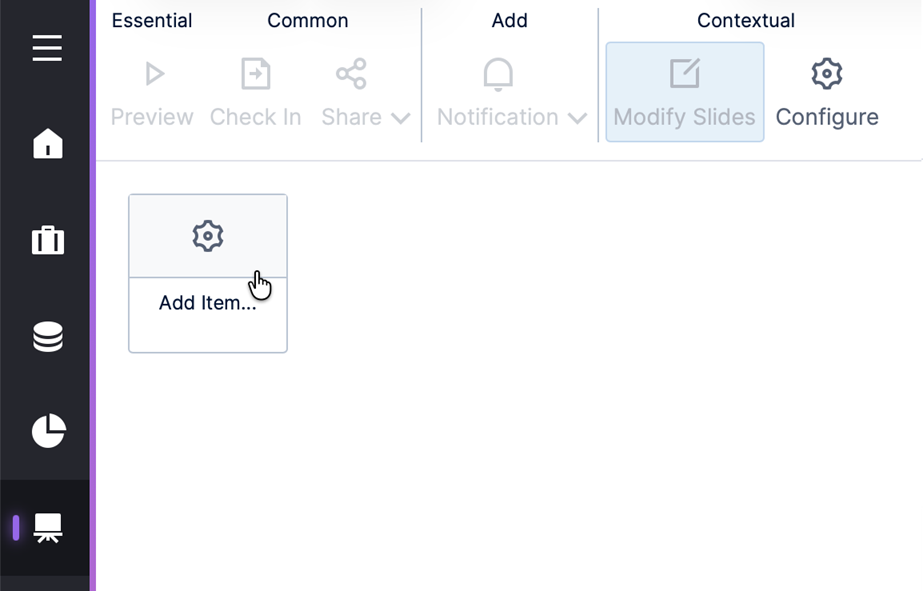Click the Common group label
This screenshot has height=591, width=923.
click(307, 20)
